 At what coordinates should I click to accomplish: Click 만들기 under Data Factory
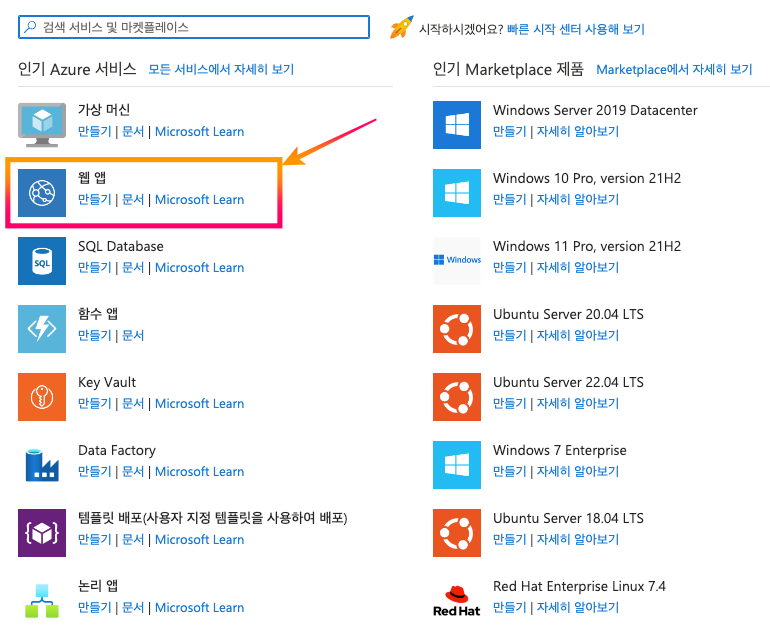coord(95,471)
